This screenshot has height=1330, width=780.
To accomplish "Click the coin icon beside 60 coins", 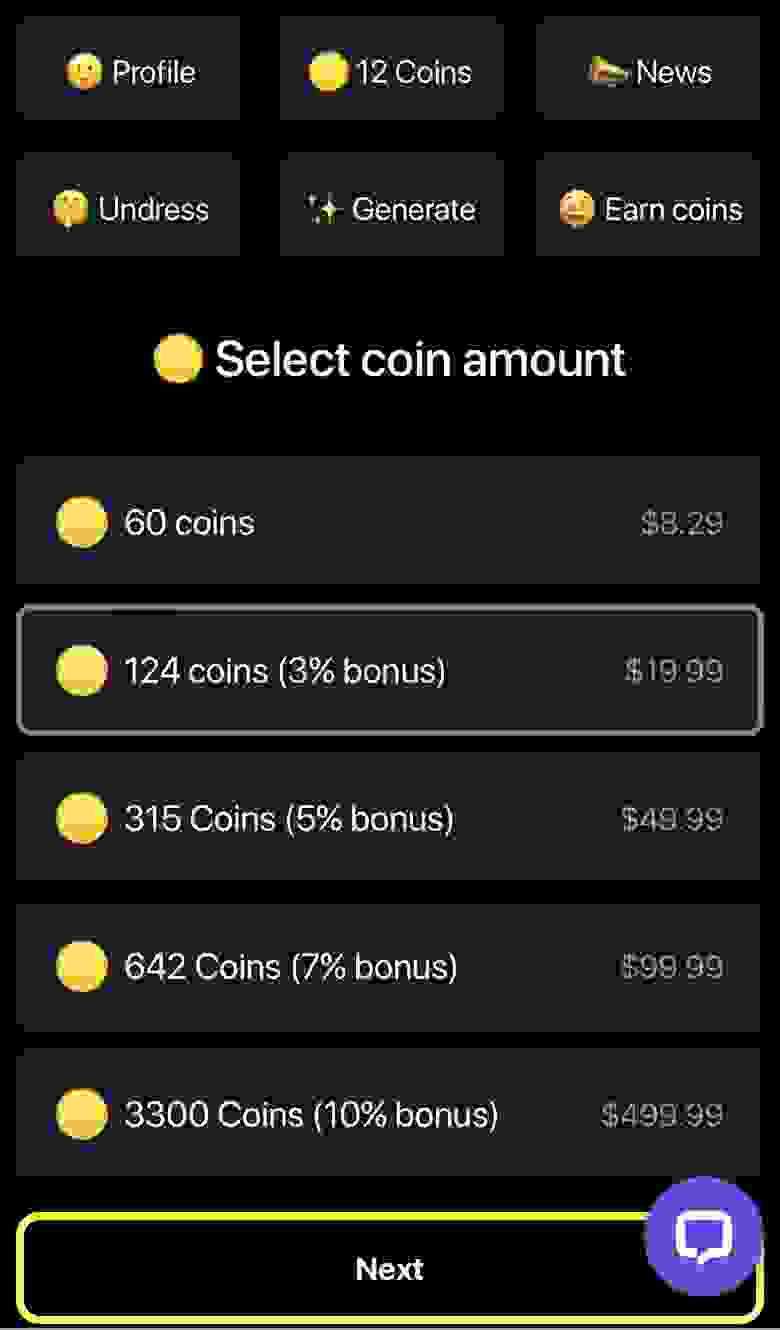I will coord(81,522).
